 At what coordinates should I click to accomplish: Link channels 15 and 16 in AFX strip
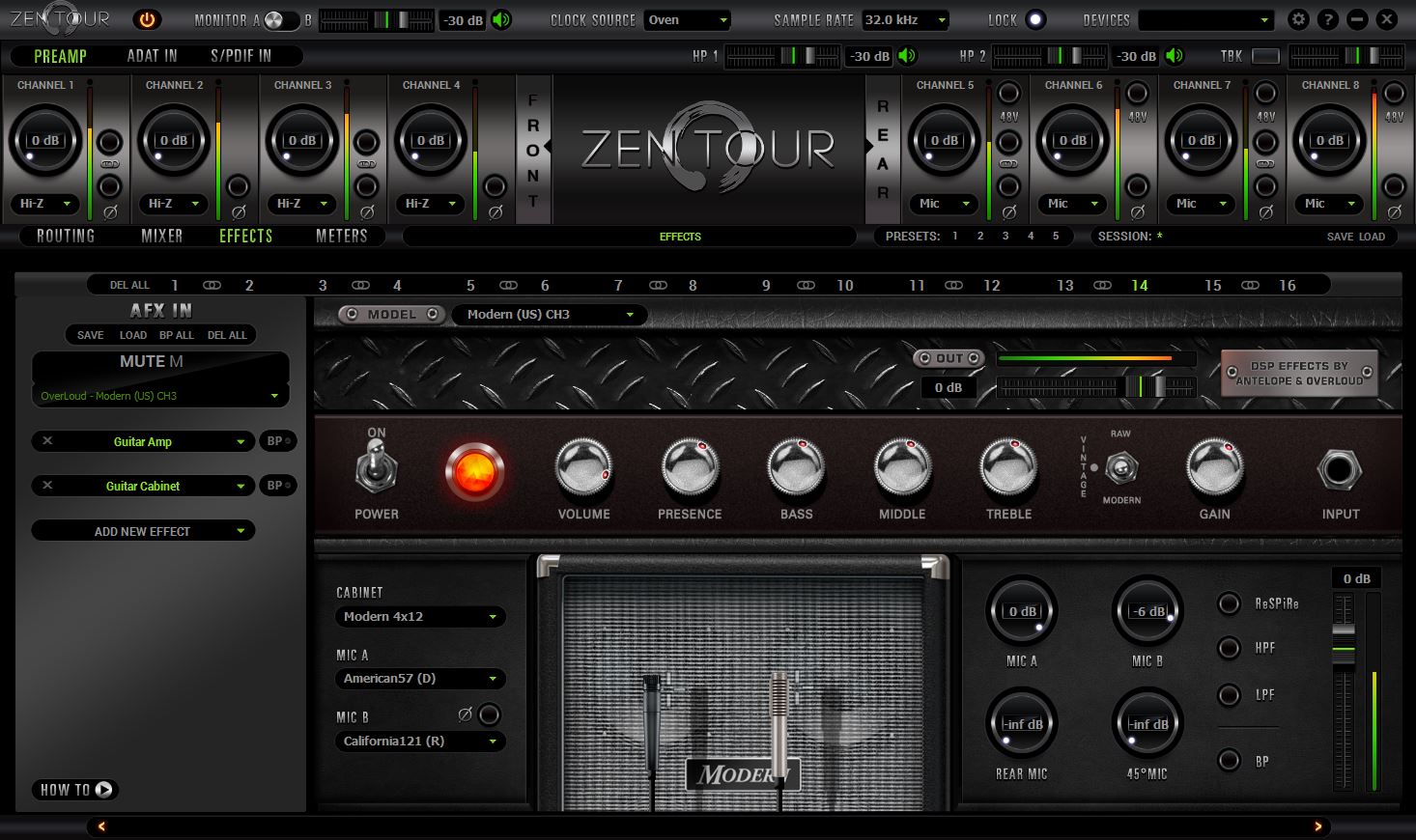1250,285
